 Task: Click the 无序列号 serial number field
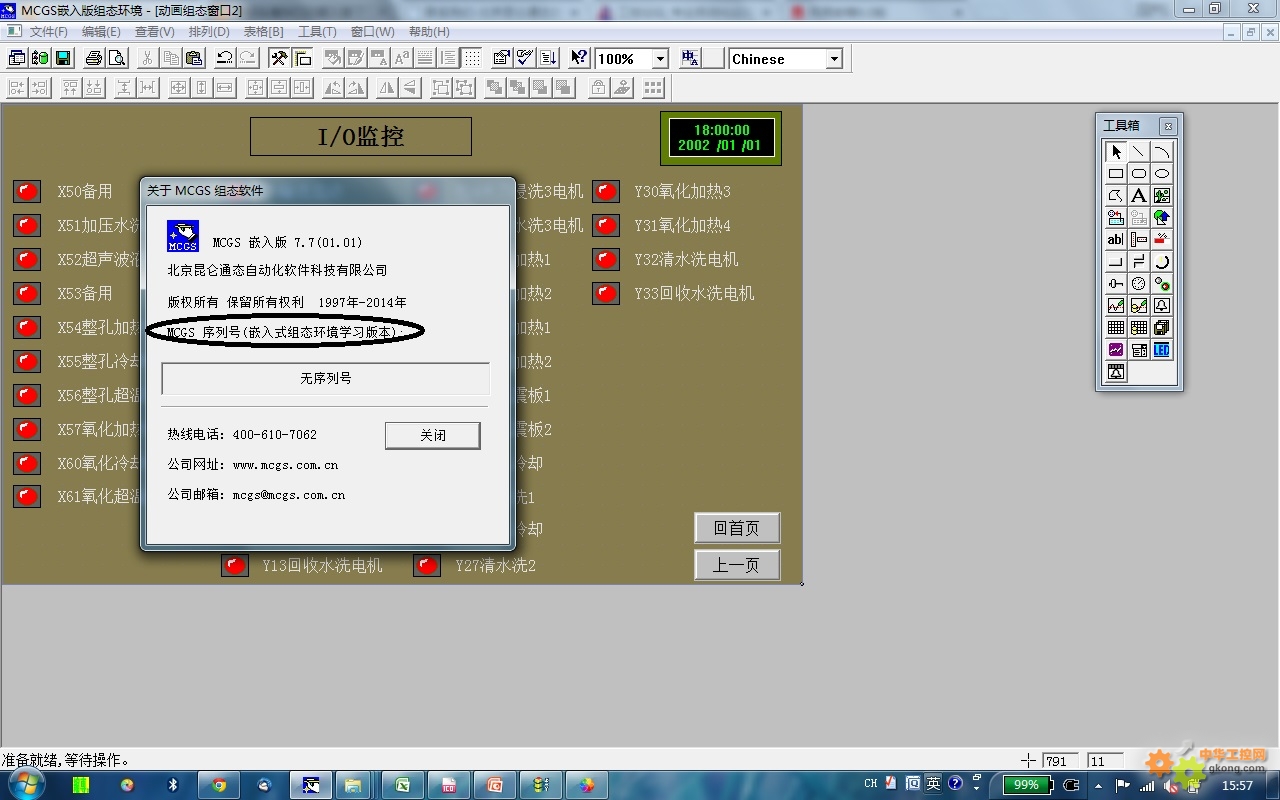coord(326,379)
